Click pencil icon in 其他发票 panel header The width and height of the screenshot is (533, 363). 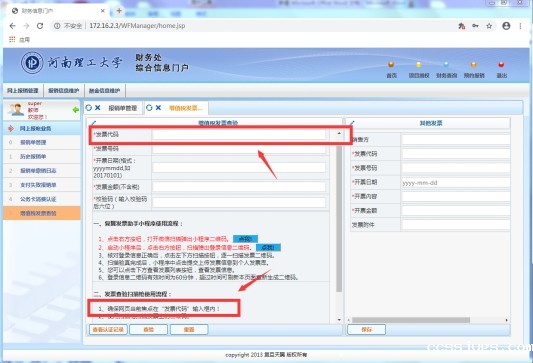(352, 122)
